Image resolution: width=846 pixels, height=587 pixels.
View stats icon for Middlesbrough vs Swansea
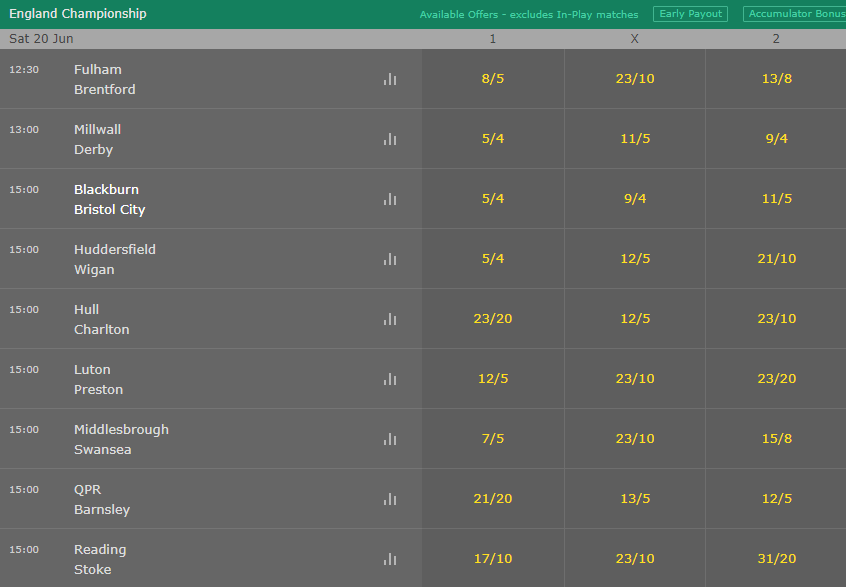(x=390, y=439)
